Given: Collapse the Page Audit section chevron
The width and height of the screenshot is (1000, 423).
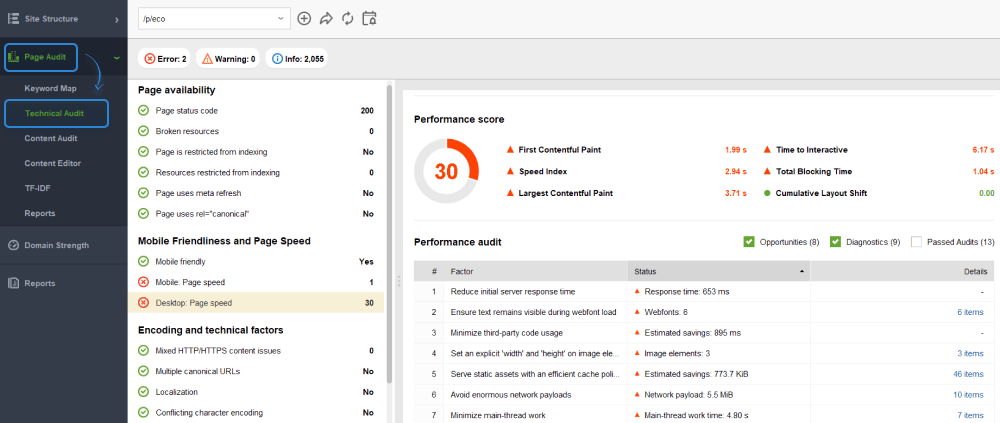Looking at the screenshot, I should 116,58.
